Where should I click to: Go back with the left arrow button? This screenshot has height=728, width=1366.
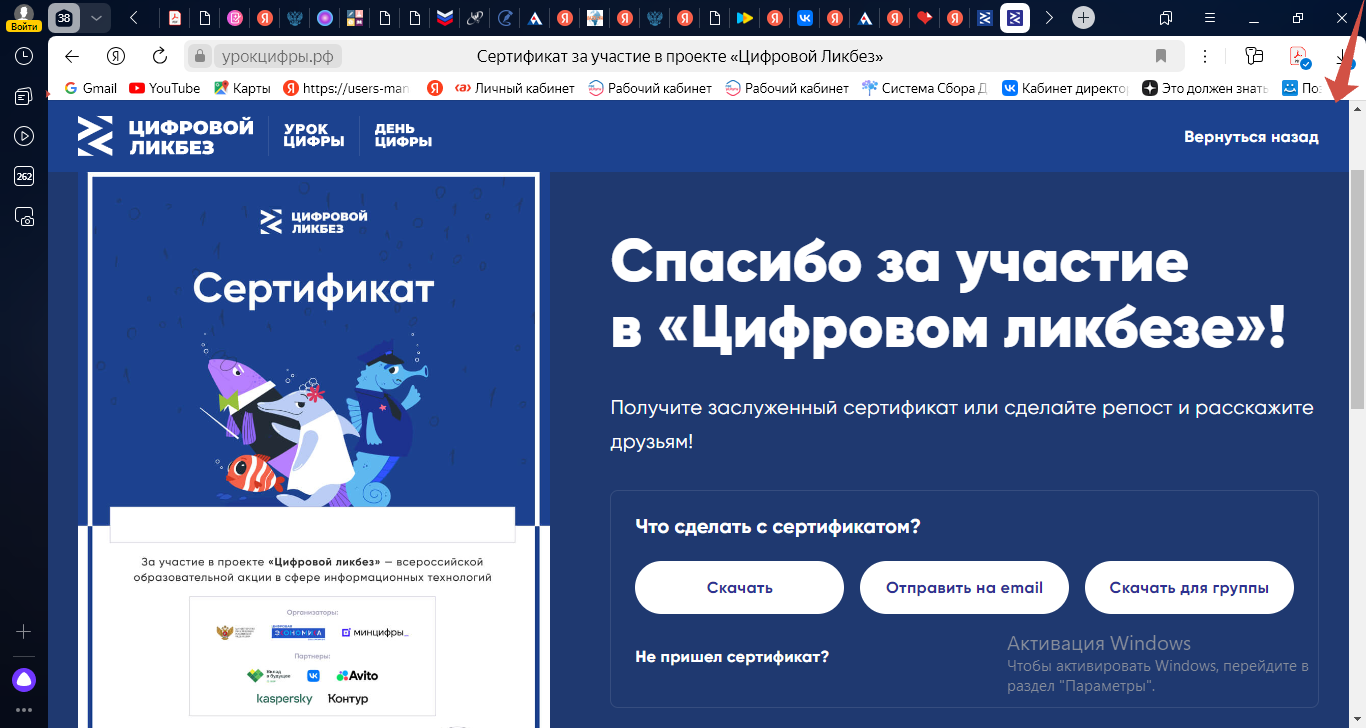[x=71, y=56]
